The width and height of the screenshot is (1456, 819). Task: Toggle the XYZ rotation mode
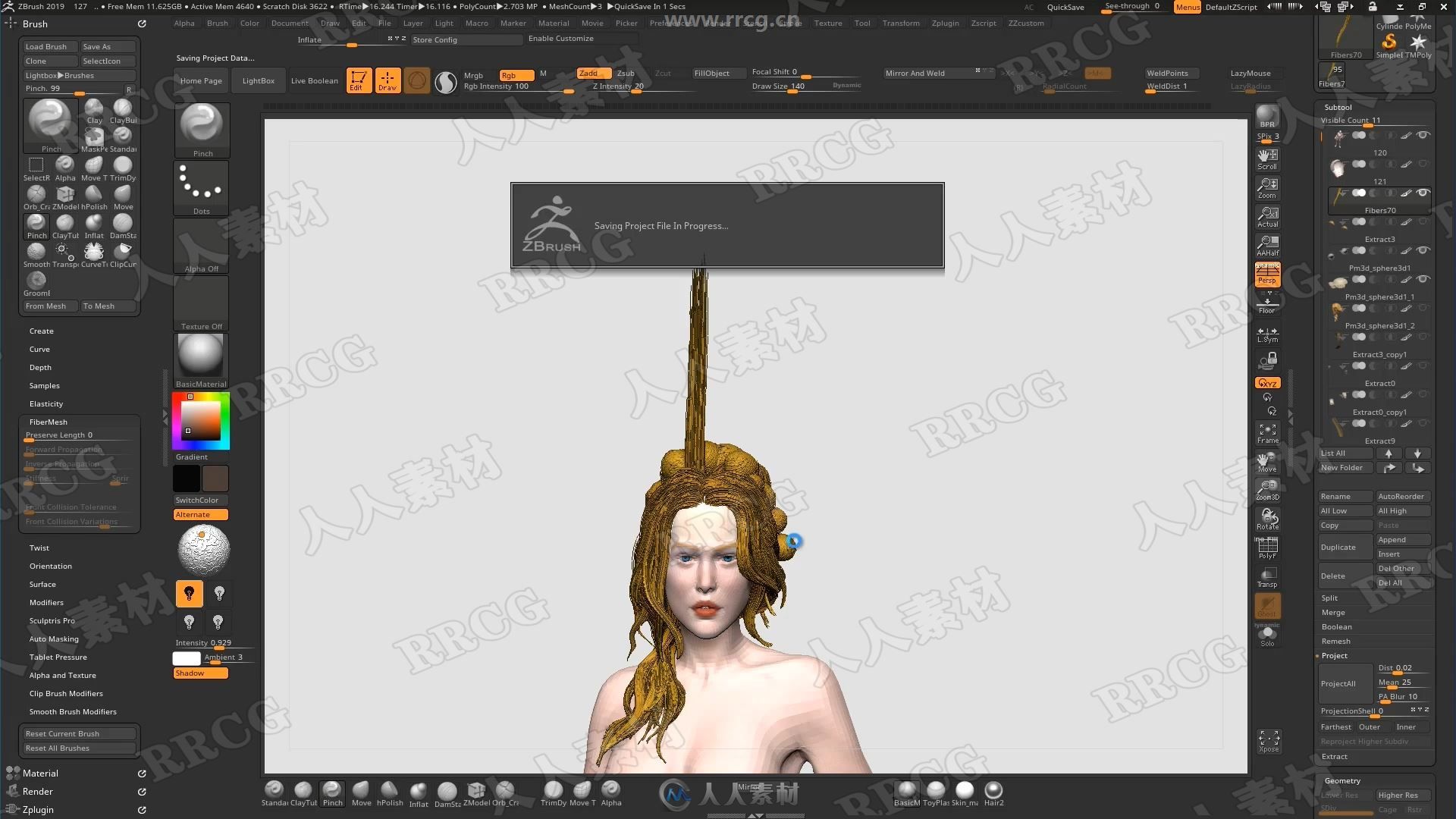pos(1267,383)
